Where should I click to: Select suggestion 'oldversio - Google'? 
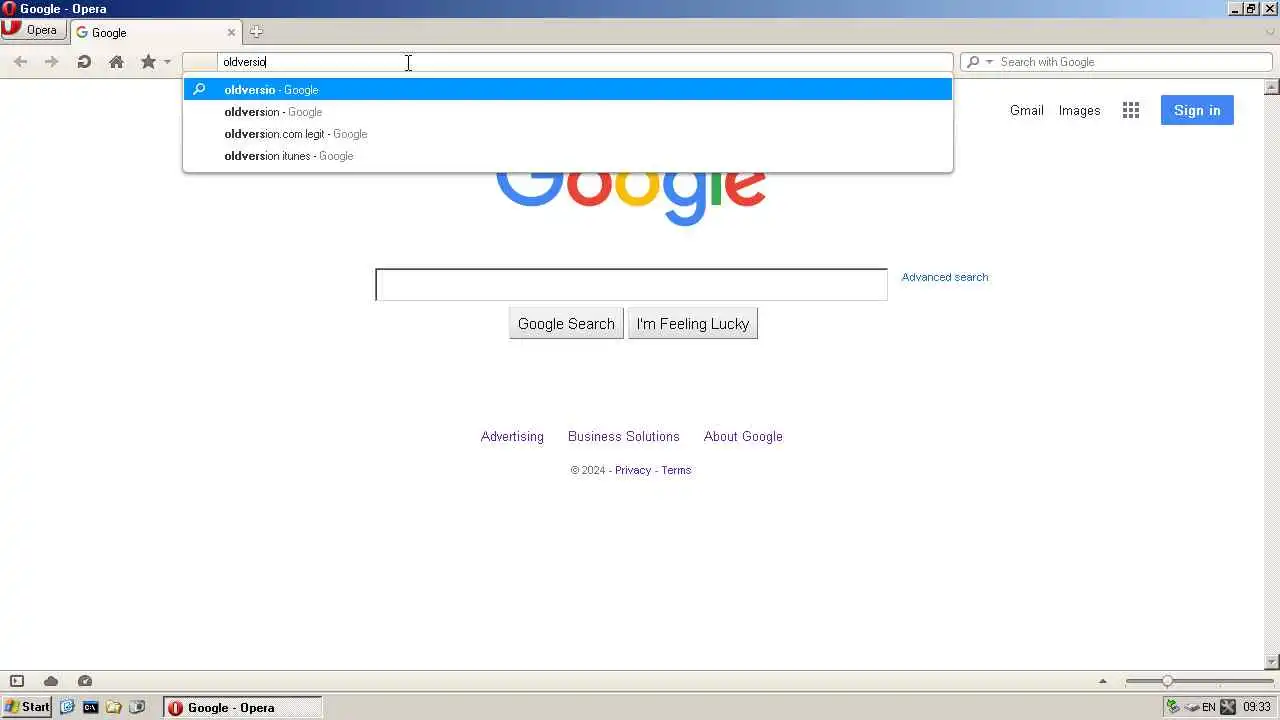tap(568, 90)
